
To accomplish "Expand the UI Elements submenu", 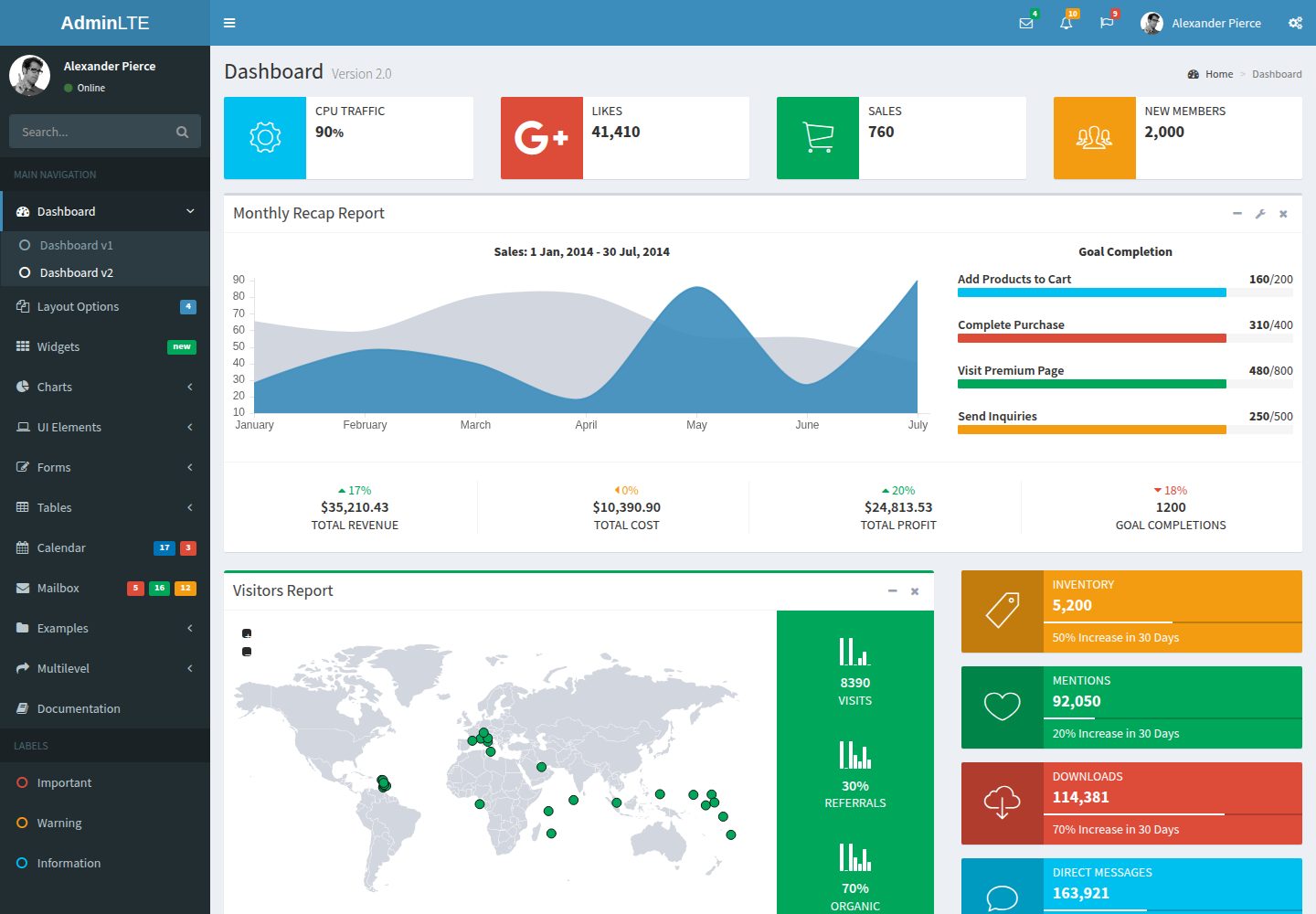I will [x=190, y=427].
